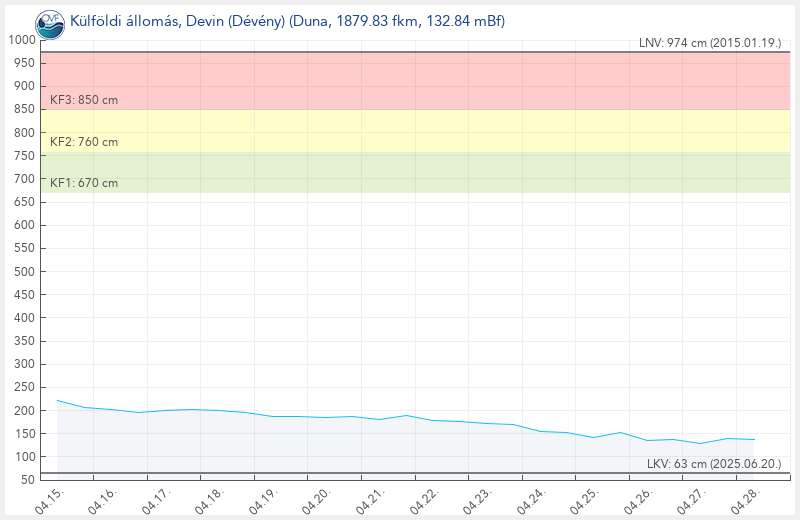Select the KF2: 760 cm threshold label

84,142
